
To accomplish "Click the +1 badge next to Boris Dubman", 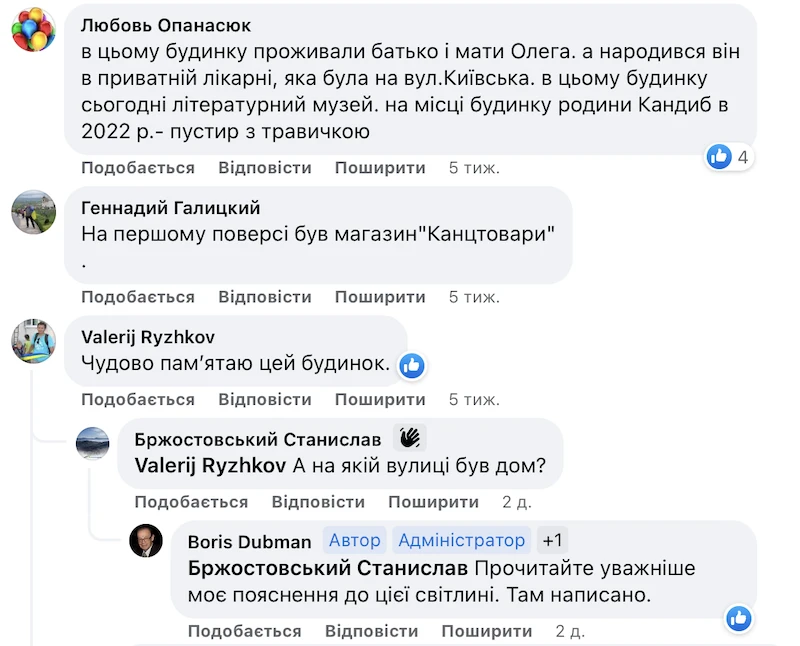I will pyautogui.click(x=553, y=541).
